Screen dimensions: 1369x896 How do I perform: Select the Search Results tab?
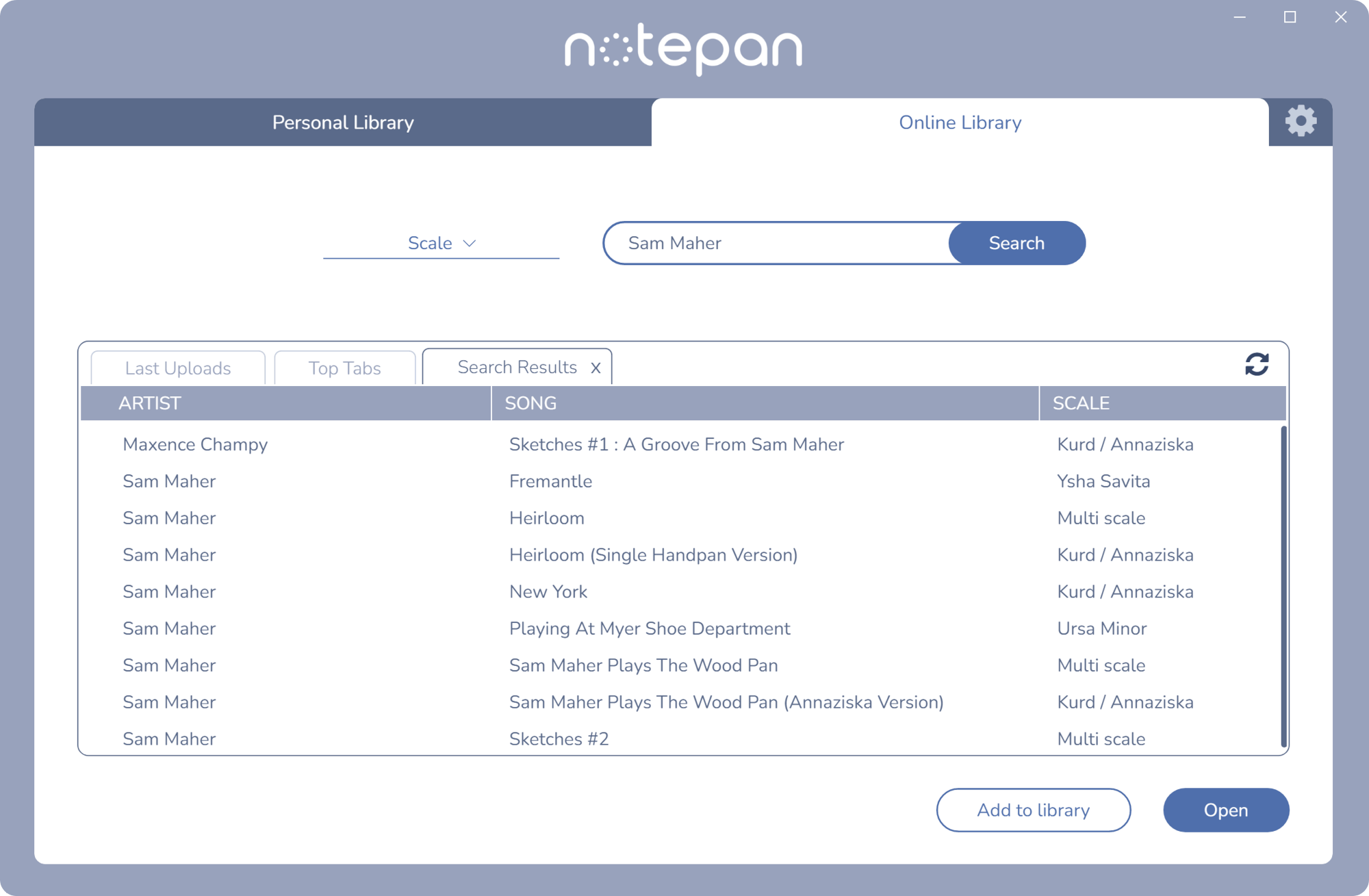[517, 367]
